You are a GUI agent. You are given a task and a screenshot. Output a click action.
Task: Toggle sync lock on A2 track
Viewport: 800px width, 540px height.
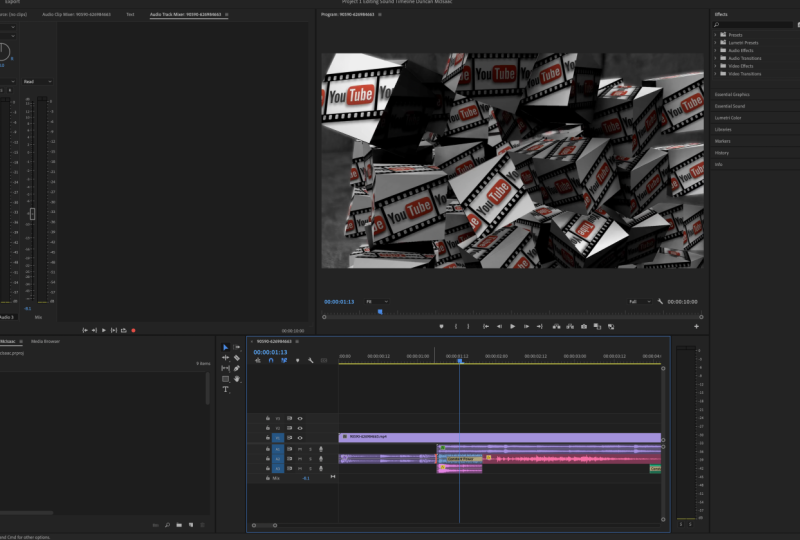289,459
